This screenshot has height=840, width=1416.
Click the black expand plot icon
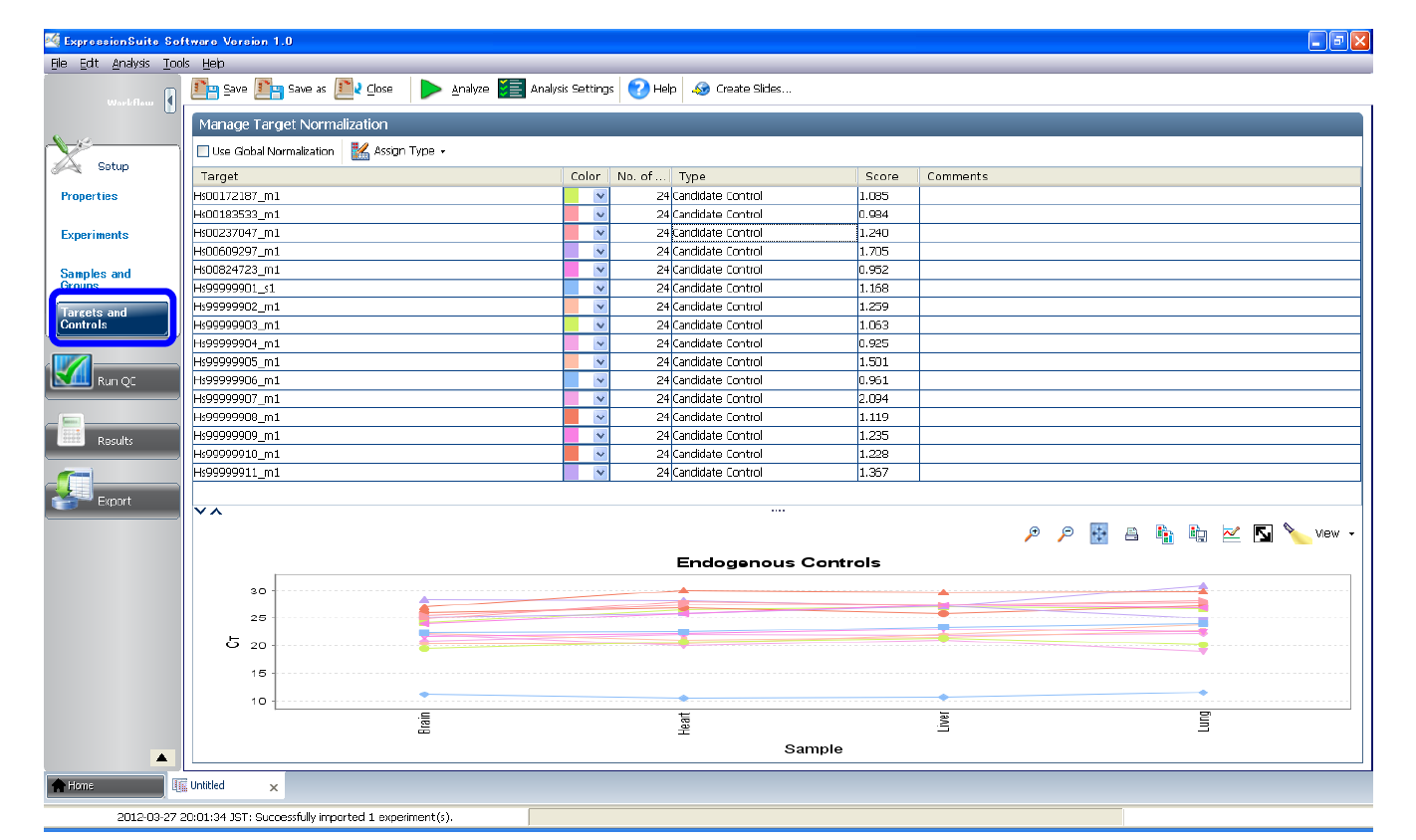click(1263, 534)
